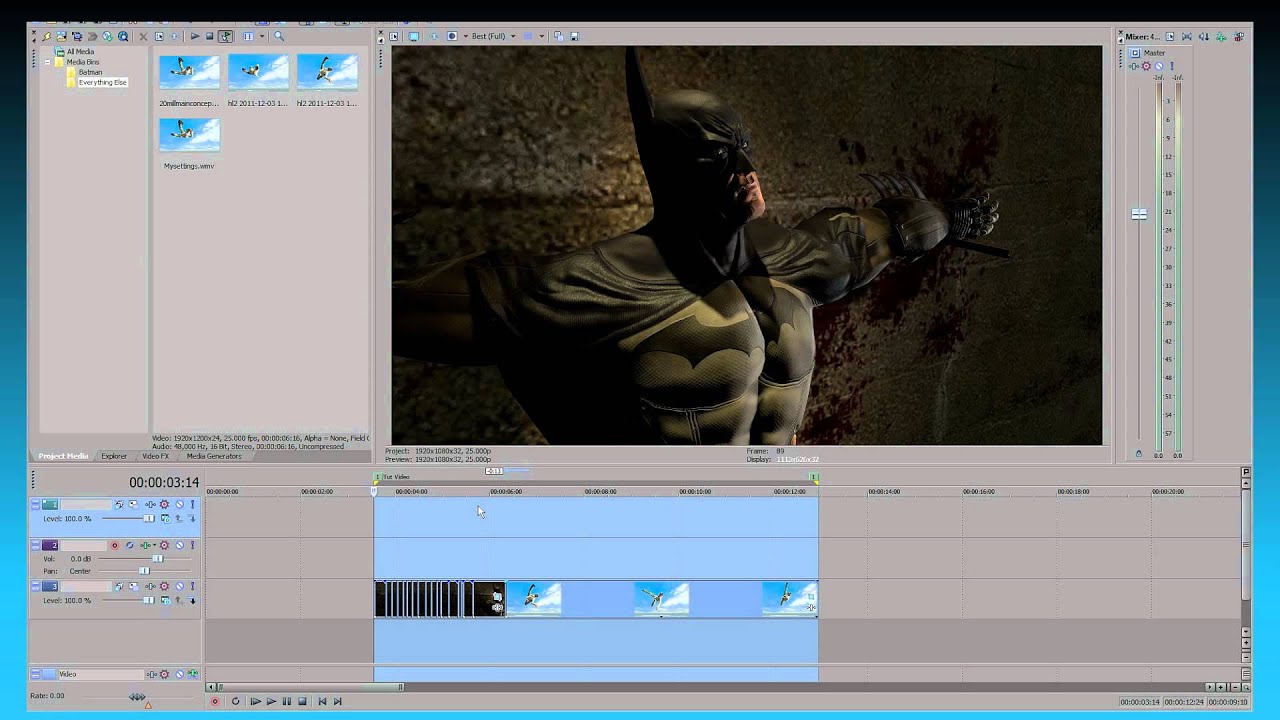
Task: Click the timecode display 00:00:03:14
Action: [x=164, y=482]
